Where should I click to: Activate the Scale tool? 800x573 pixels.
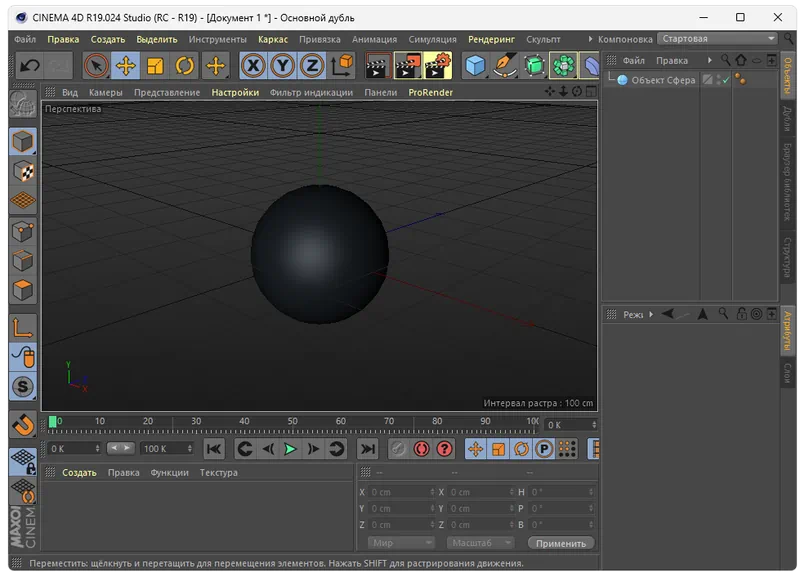155,65
